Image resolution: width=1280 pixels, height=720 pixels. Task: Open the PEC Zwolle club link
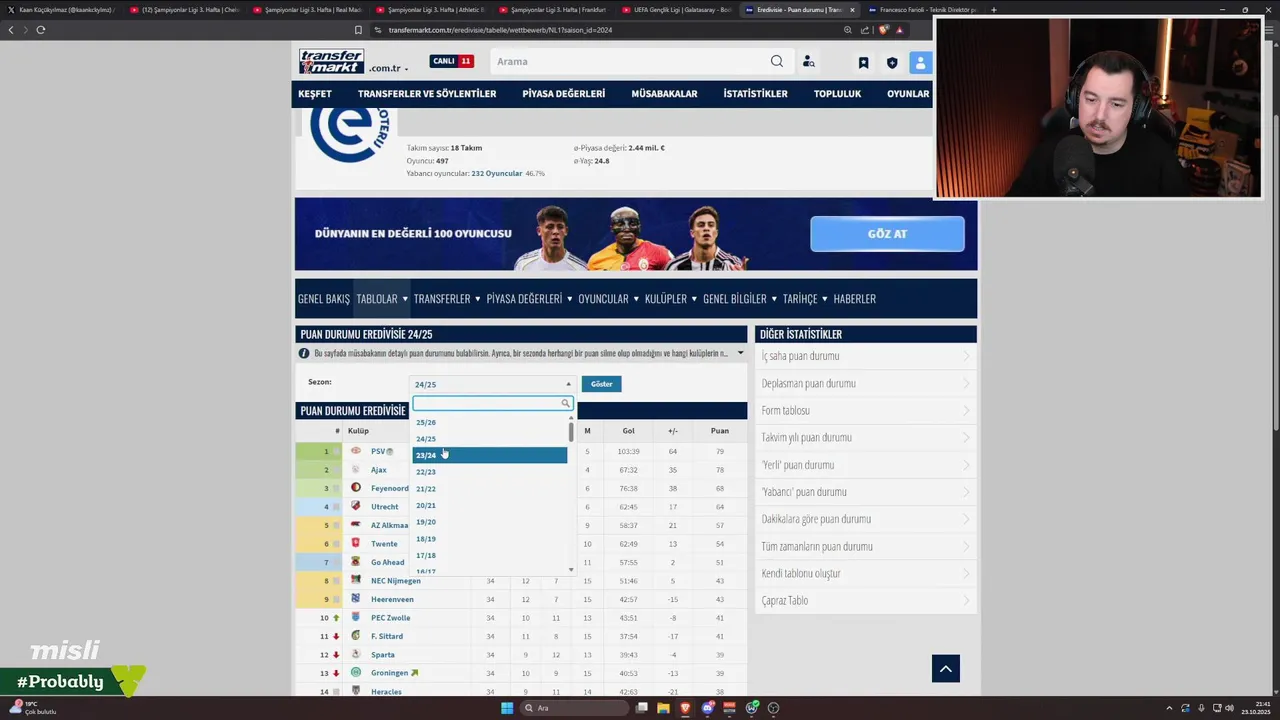(x=390, y=618)
